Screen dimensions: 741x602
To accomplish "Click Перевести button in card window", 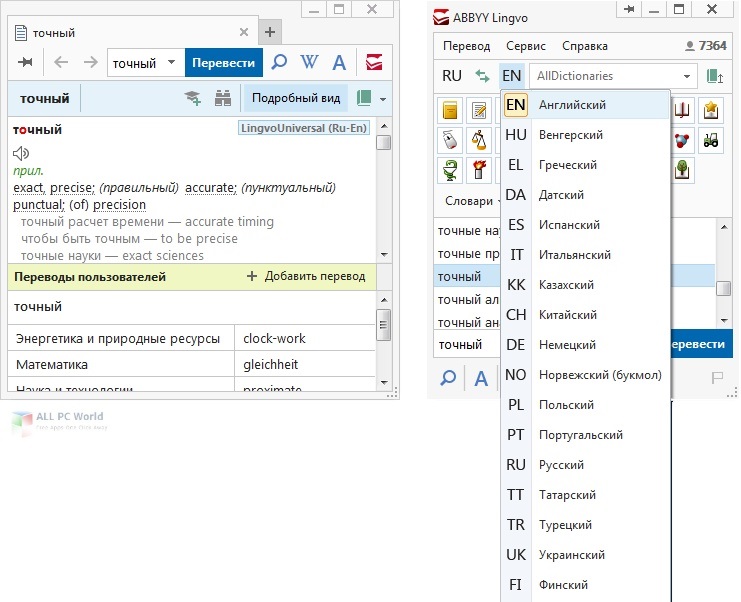I will click(x=224, y=62).
